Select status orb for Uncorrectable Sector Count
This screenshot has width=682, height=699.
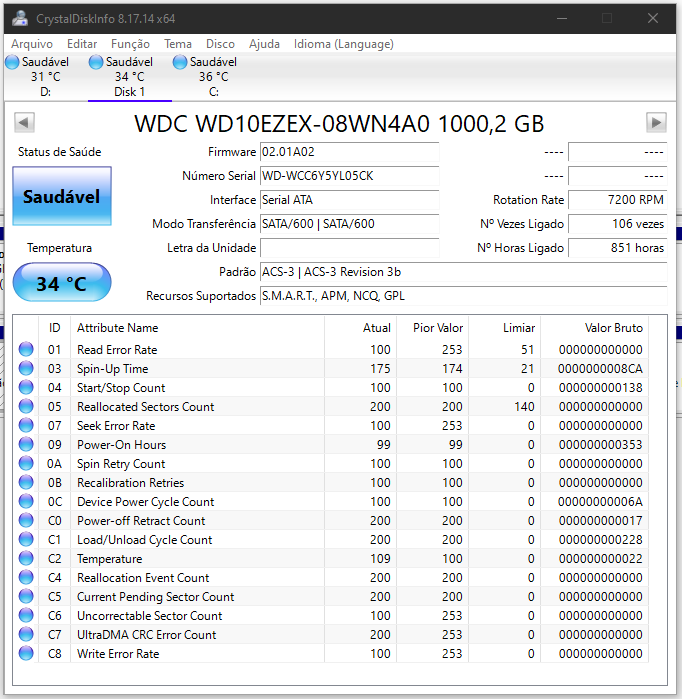tap(26, 615)
